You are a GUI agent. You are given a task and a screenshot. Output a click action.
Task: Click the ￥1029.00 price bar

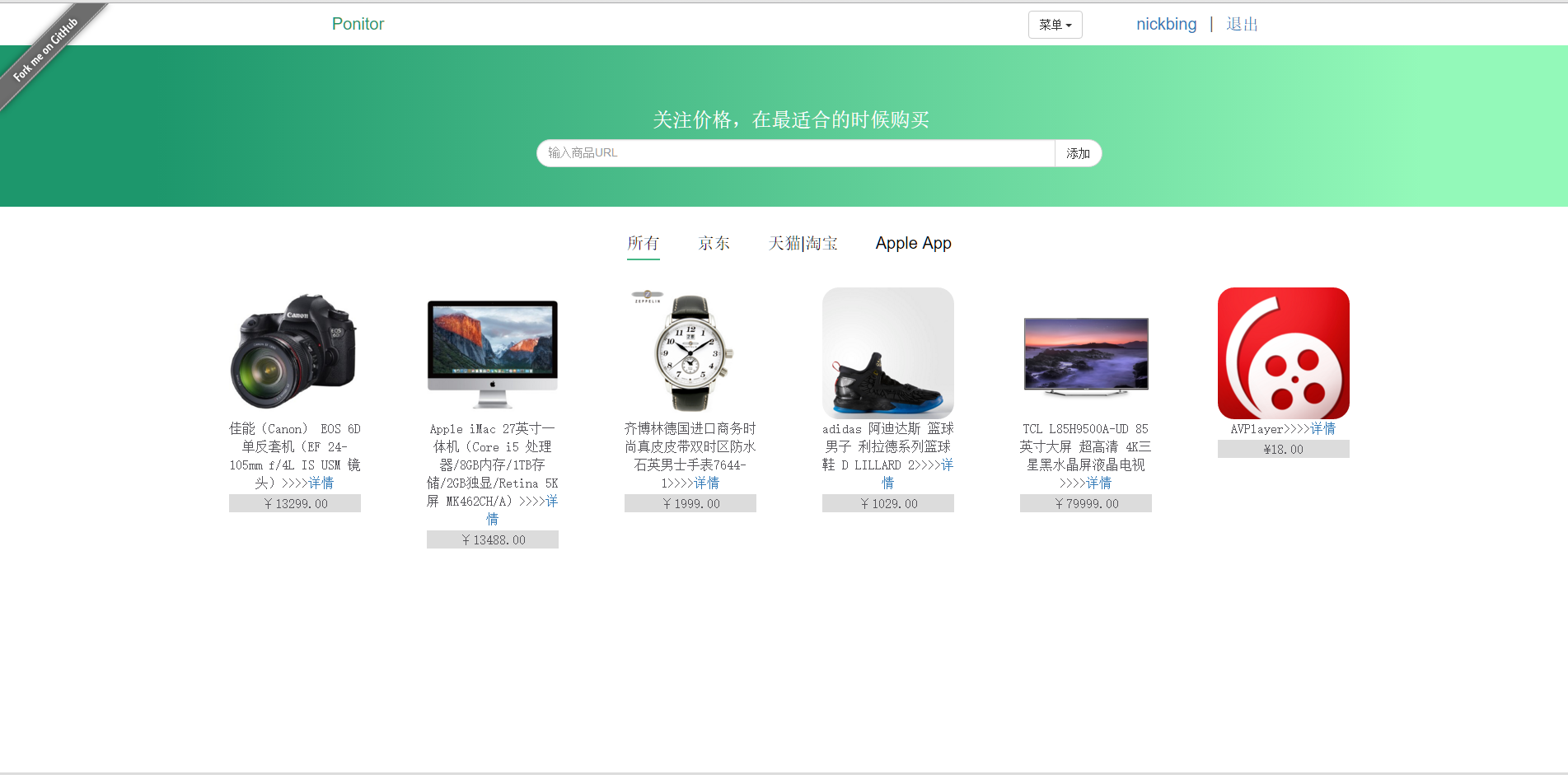point(888,503)
